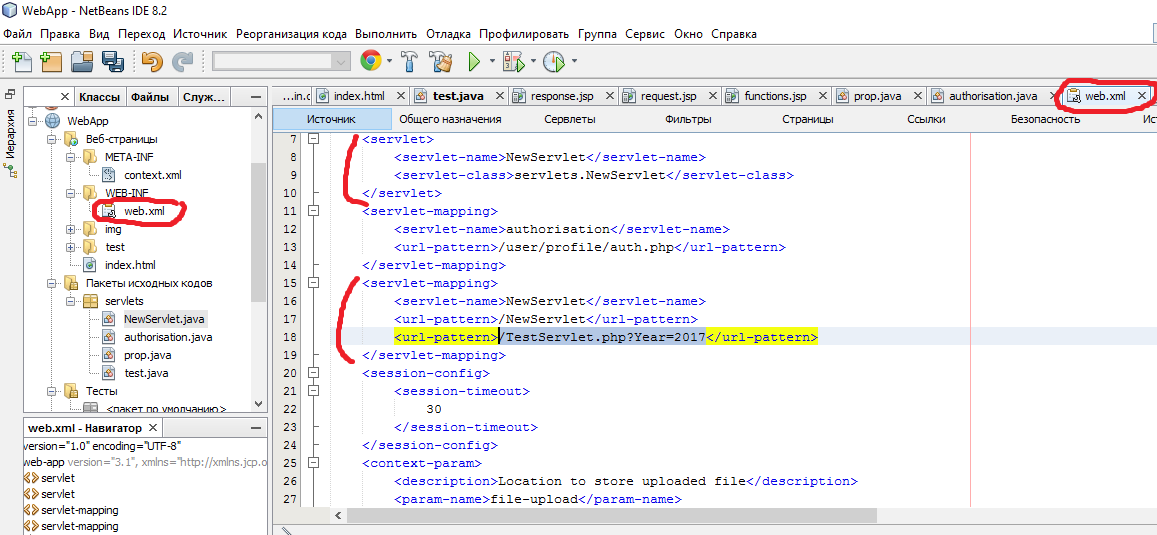
Task: Click the Profile Project clock icon
Action: coord(553,61)
